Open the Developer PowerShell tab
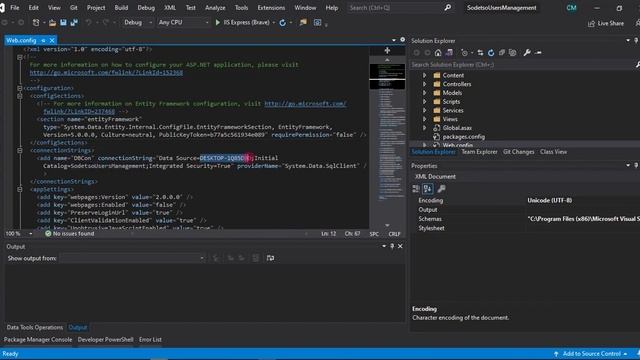The height and width of the screenshot is (360, 640). point(105,340)
